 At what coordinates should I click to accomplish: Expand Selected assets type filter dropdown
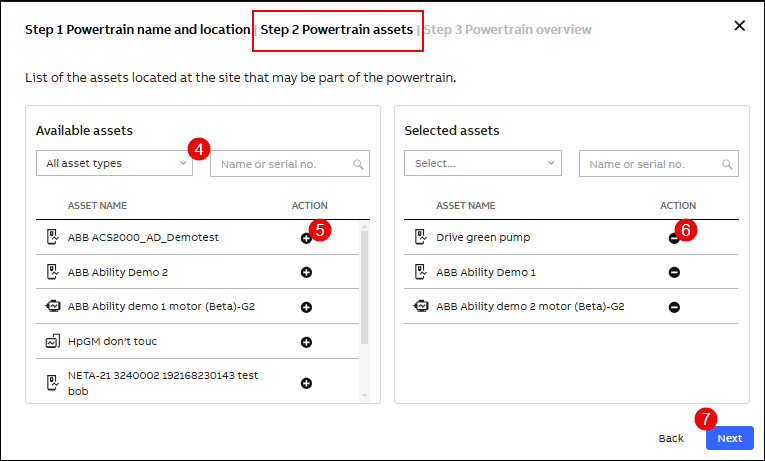tap(482, 164)
